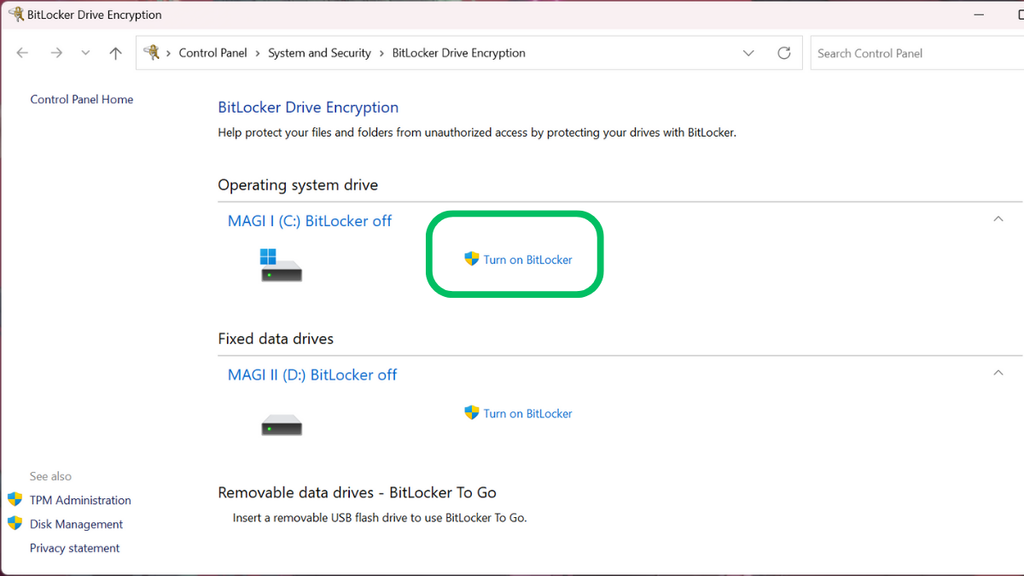
Task: Expand the address bar history dropdown
Action: [x=749, y=53]
